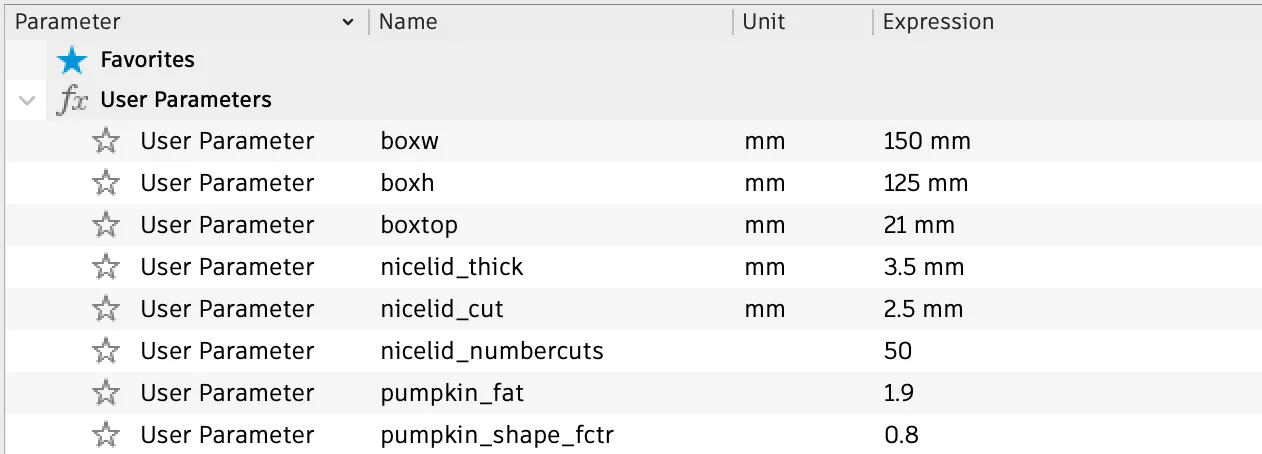The width and height of the screenshot is (1262, 454).
Task: Sort by the Name column header
Action: pos(408,22)
